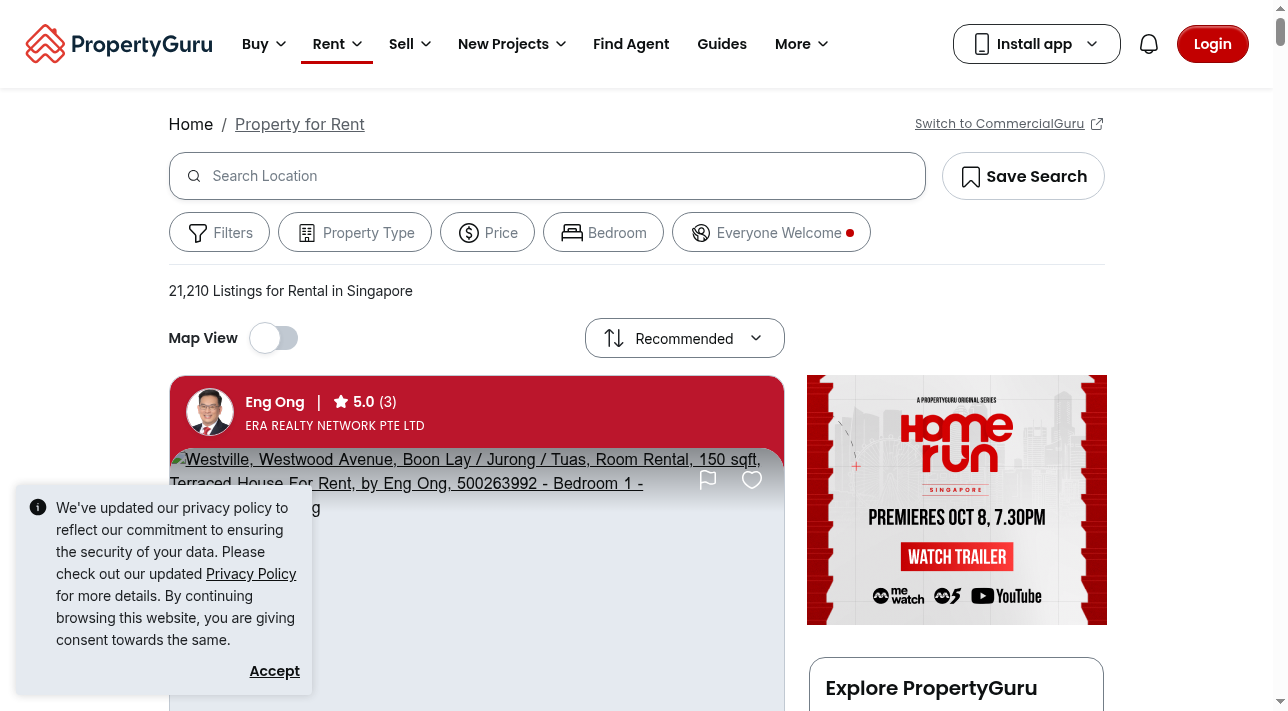Click Eng Ong's agent photo

(x=210, y=412)
